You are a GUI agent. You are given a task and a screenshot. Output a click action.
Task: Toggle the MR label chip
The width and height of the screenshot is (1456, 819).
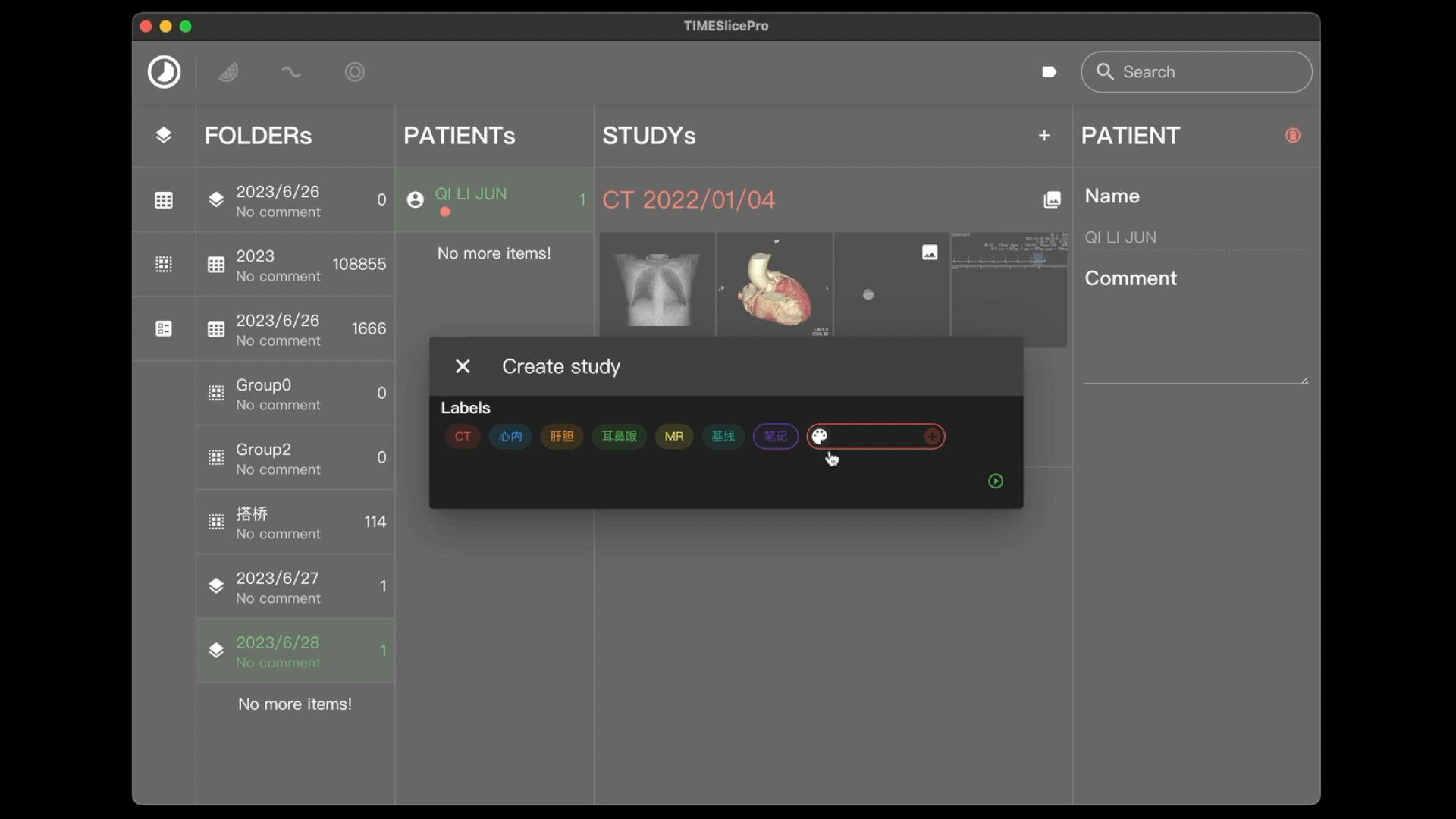point(673,437)
